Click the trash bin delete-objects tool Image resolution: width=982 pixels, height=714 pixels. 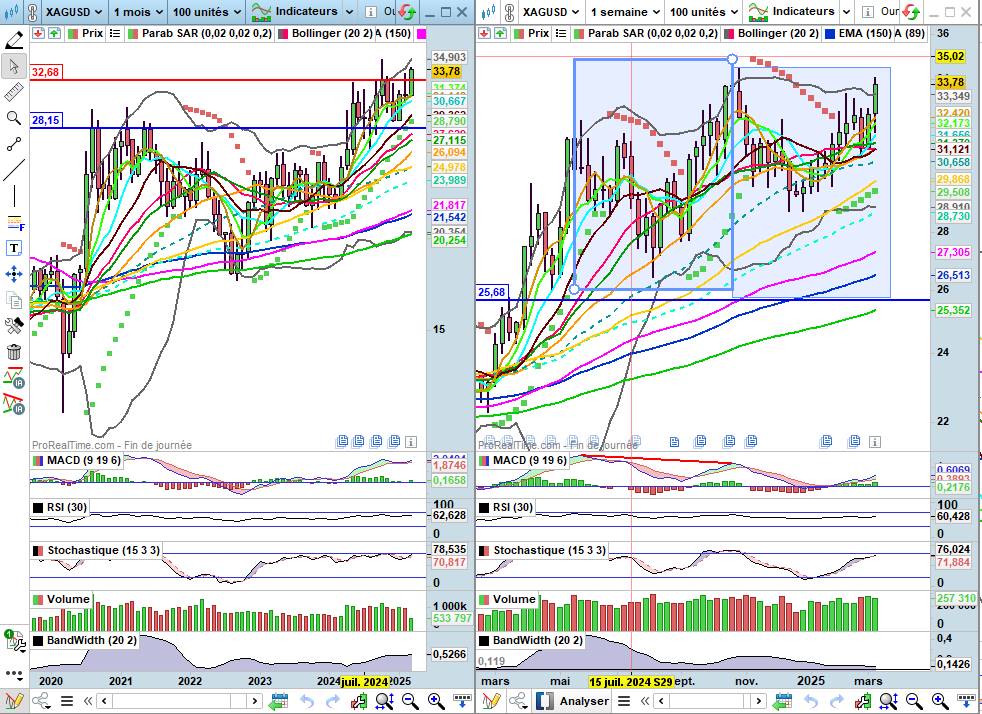click(x=14, y=351)
